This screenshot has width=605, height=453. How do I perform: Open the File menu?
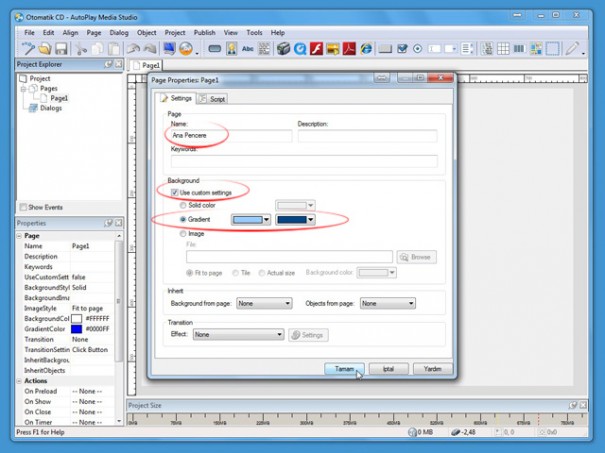[29, 33]
